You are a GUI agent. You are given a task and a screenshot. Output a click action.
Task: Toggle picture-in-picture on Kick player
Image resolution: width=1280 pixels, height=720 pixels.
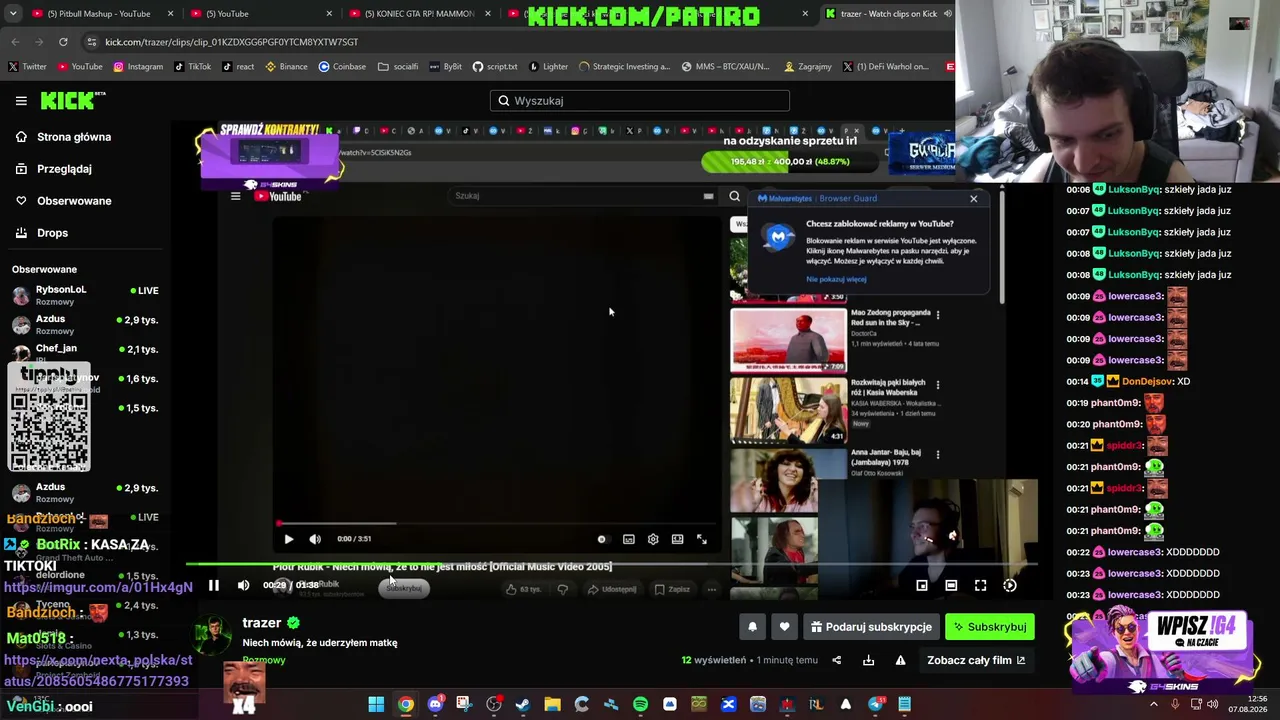click(922, 586)
